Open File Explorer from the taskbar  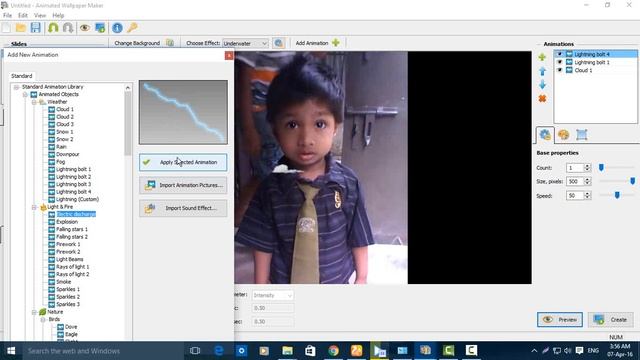tap(287, 351)
